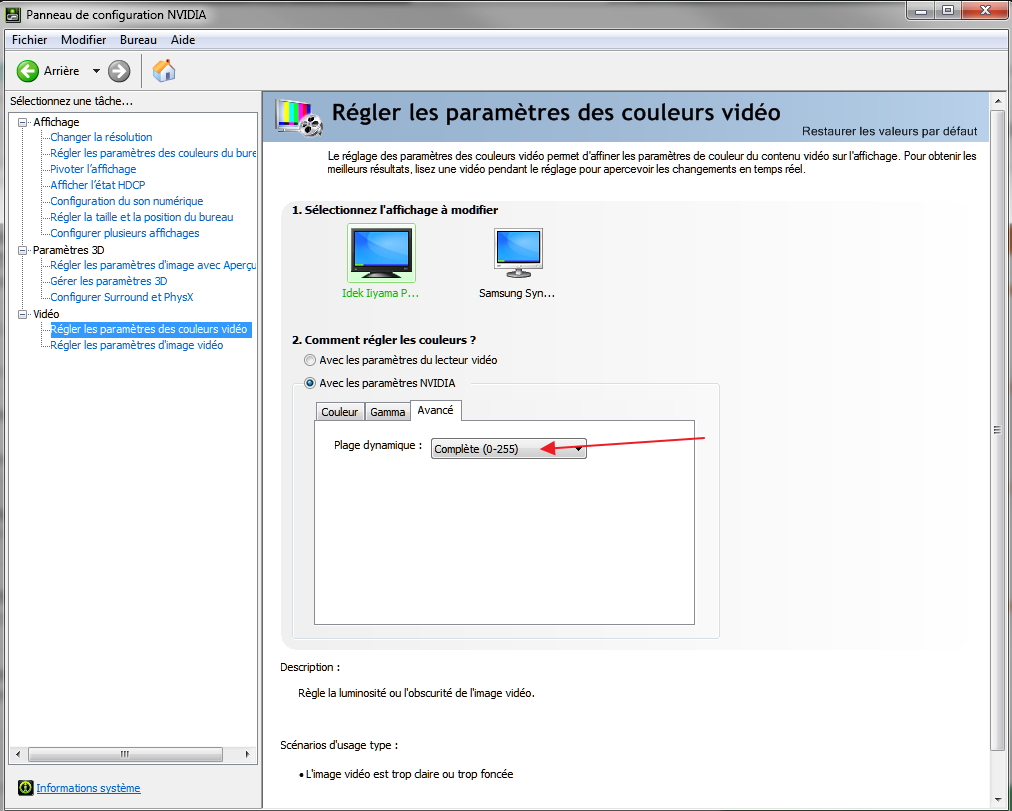Click the NVIDIA title bar app icon
The width and height of the screenshot is (1012, 811).
pos(12,14)
